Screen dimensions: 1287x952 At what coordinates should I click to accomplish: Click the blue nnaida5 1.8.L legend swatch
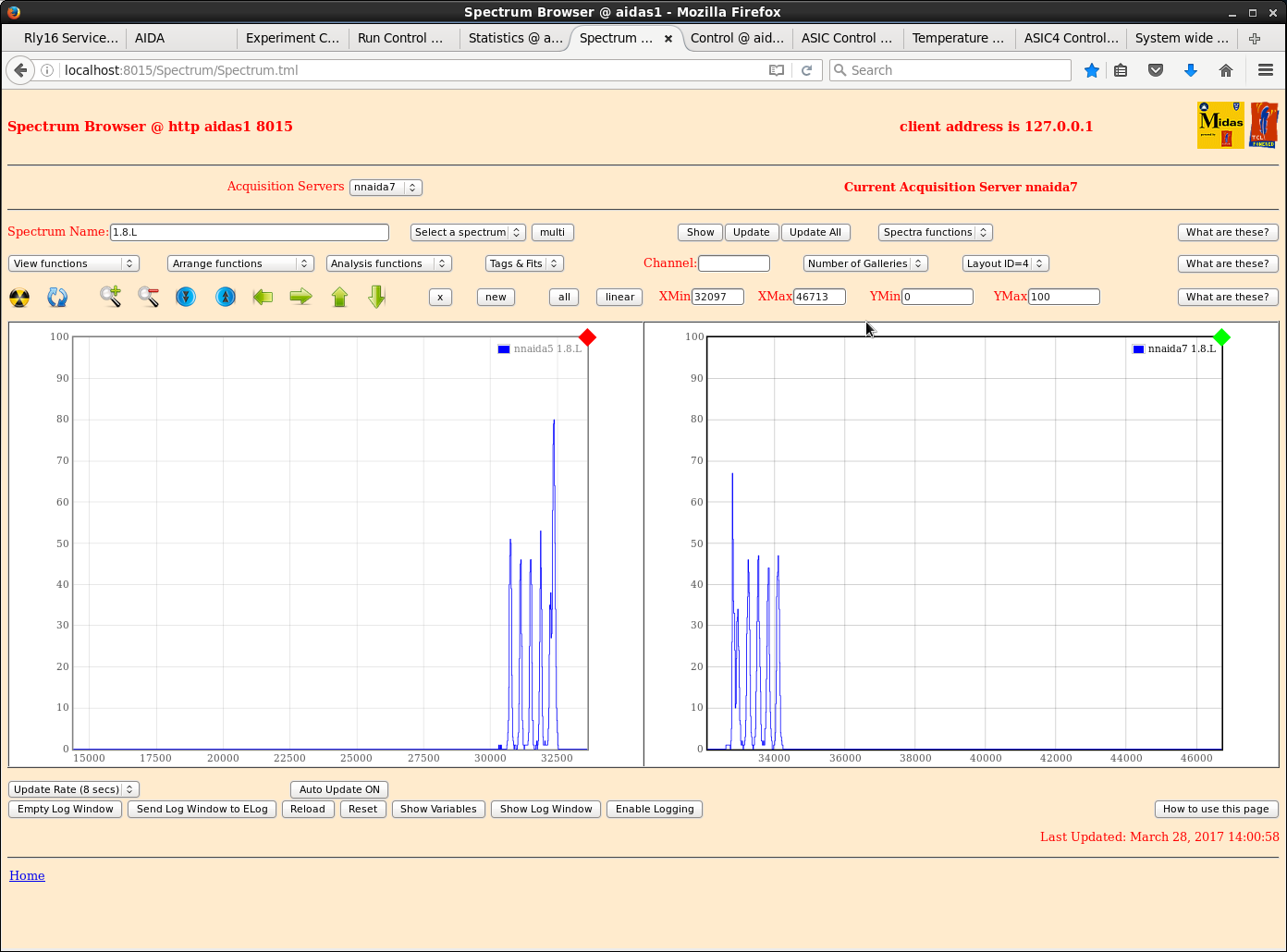[504, 349]
